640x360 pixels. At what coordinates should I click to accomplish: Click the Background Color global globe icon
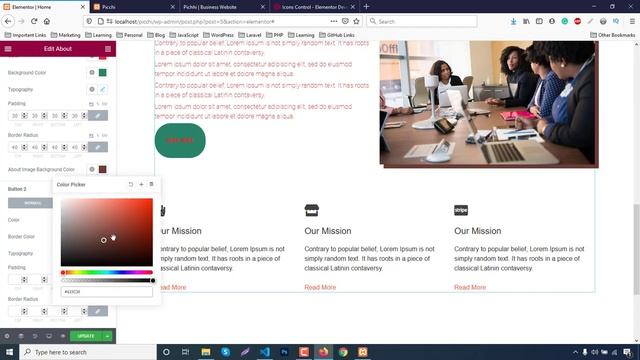coord(92,73)
